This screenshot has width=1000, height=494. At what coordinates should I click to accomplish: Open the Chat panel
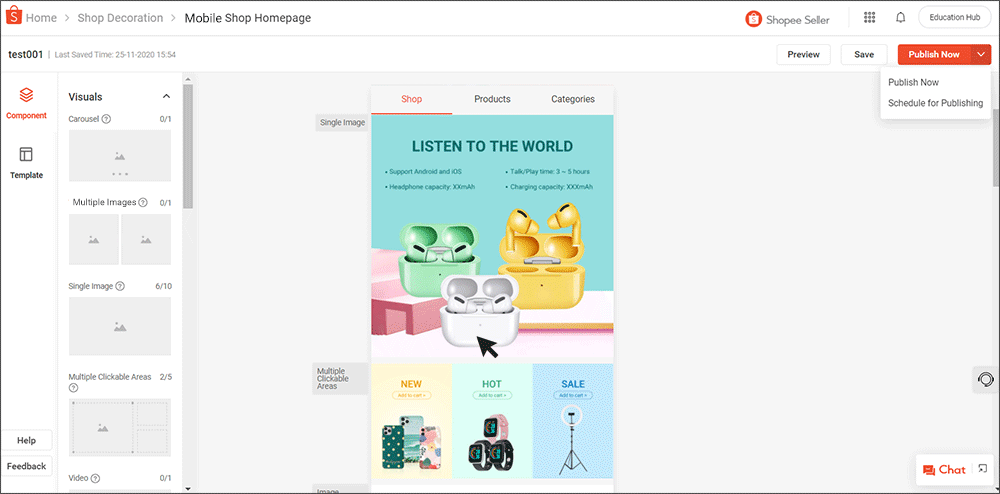(945, 470)
